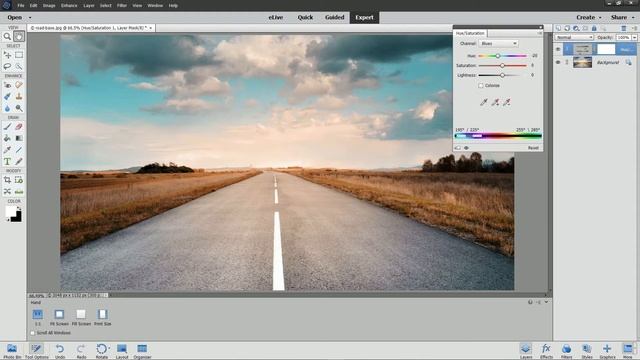Viewport: 640px width, 360px height.
Task: Select the Quick Selection tool
Action: 19,66
